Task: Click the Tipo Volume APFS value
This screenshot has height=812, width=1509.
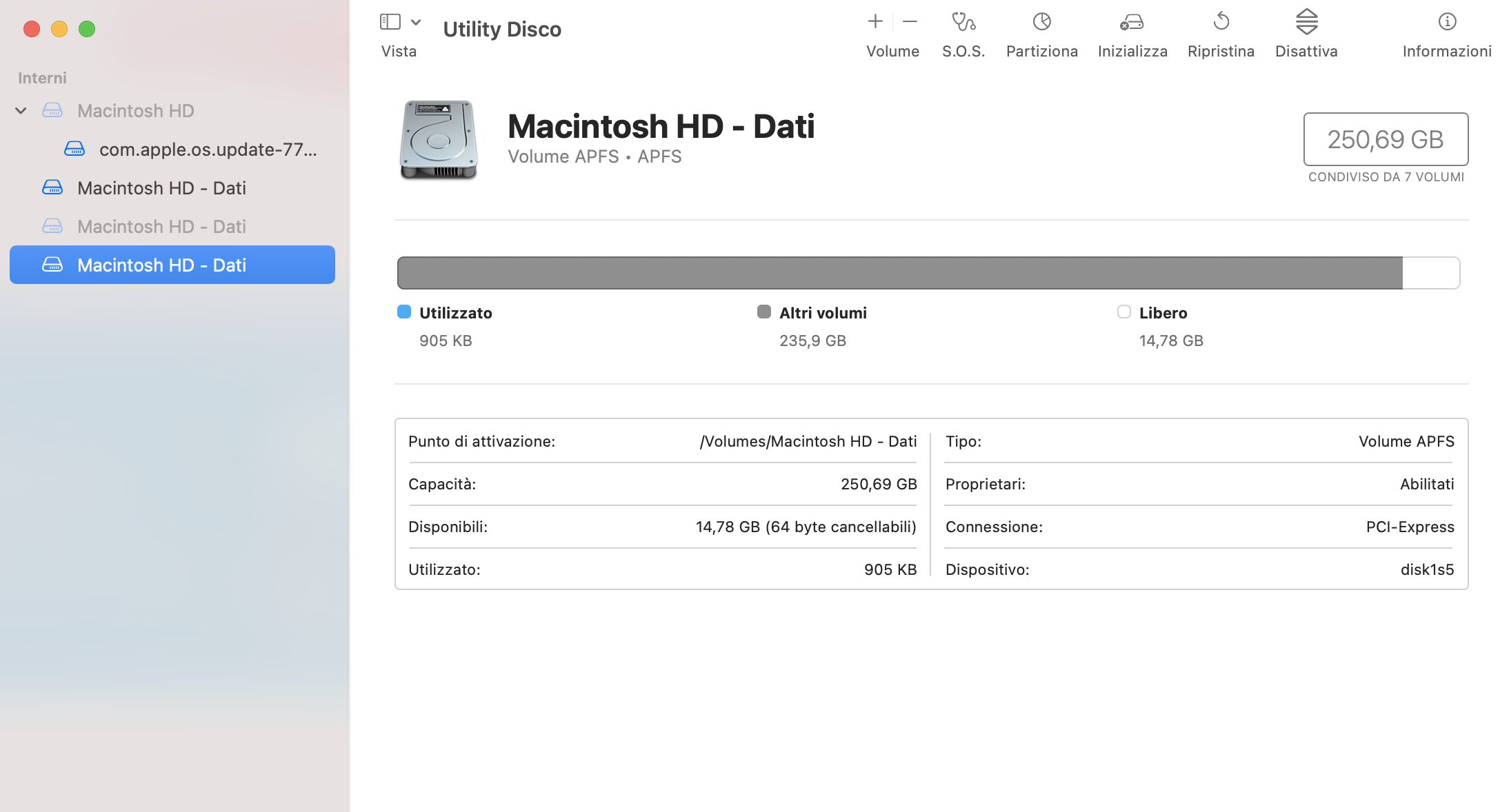Action: click(x=1406, y=441)
